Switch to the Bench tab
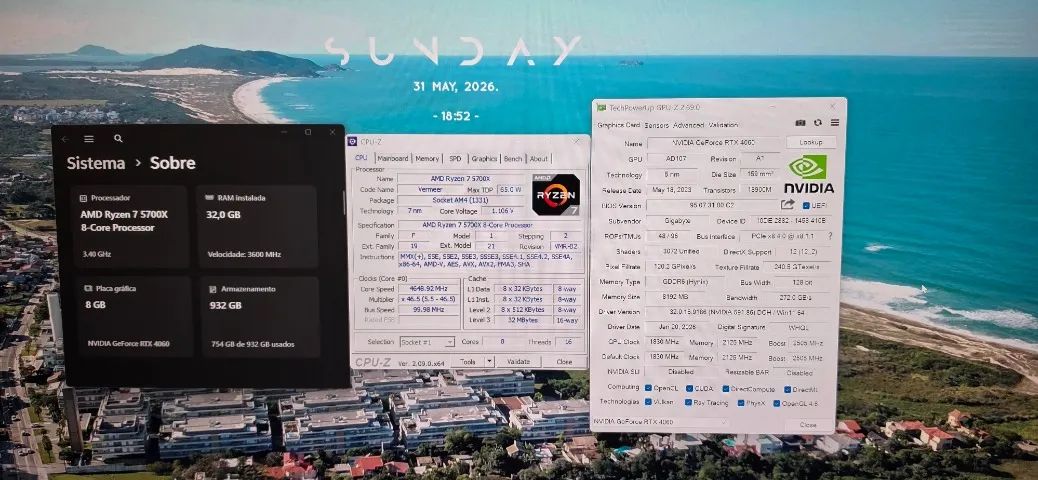This screenshot has height=480, width=1038. [x=513, y=159]
